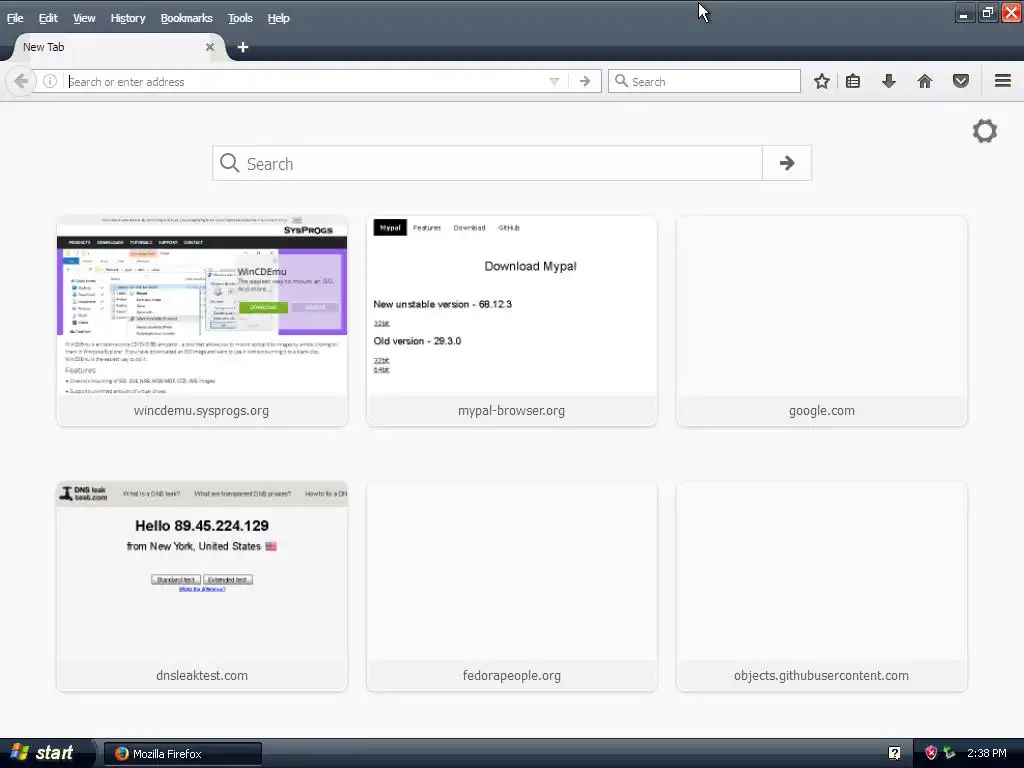
Task: Click the red shield security tray icon
Action: click(931, 753)
